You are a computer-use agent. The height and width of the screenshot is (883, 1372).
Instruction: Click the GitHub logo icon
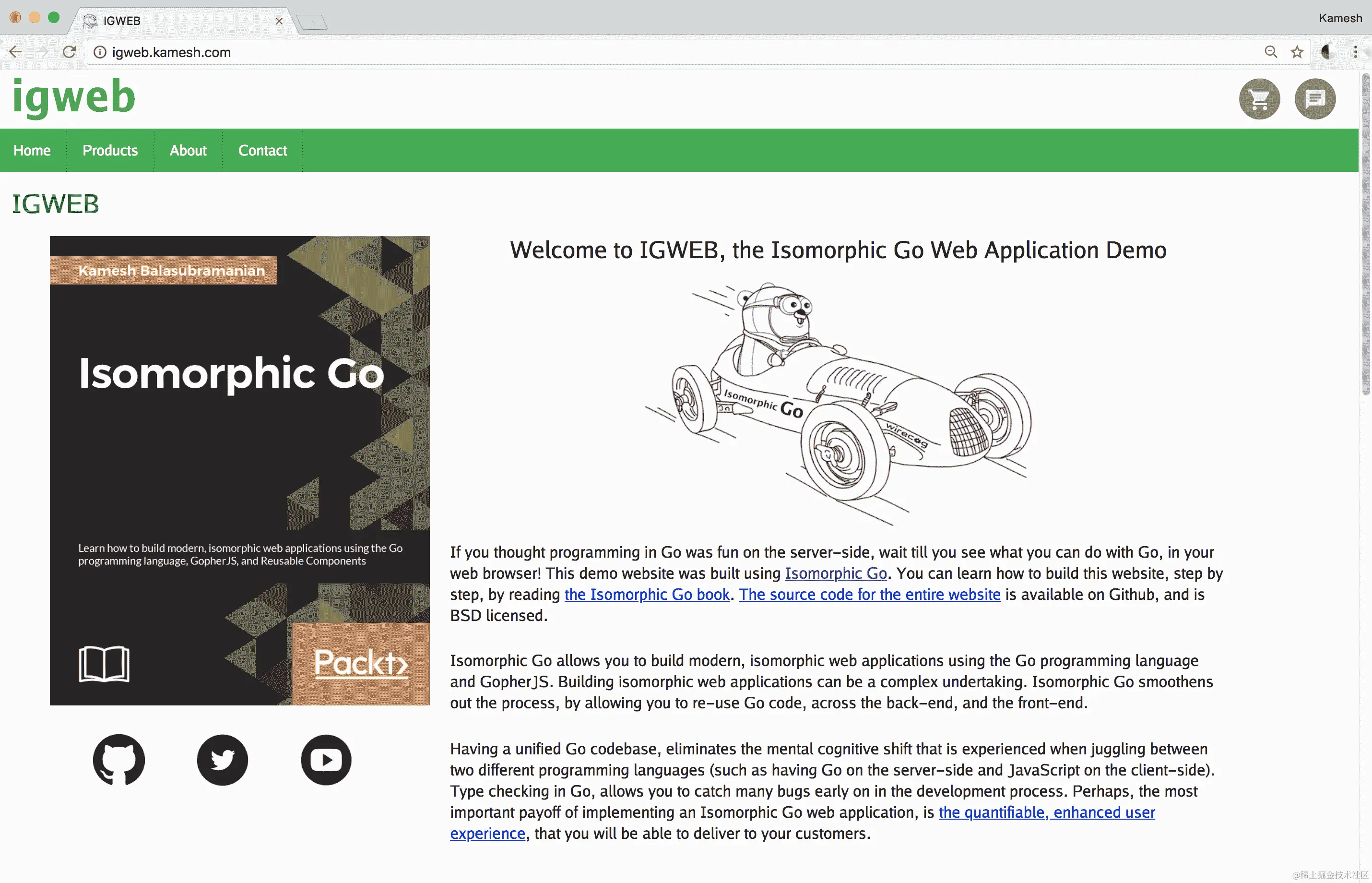coord(118,760)
